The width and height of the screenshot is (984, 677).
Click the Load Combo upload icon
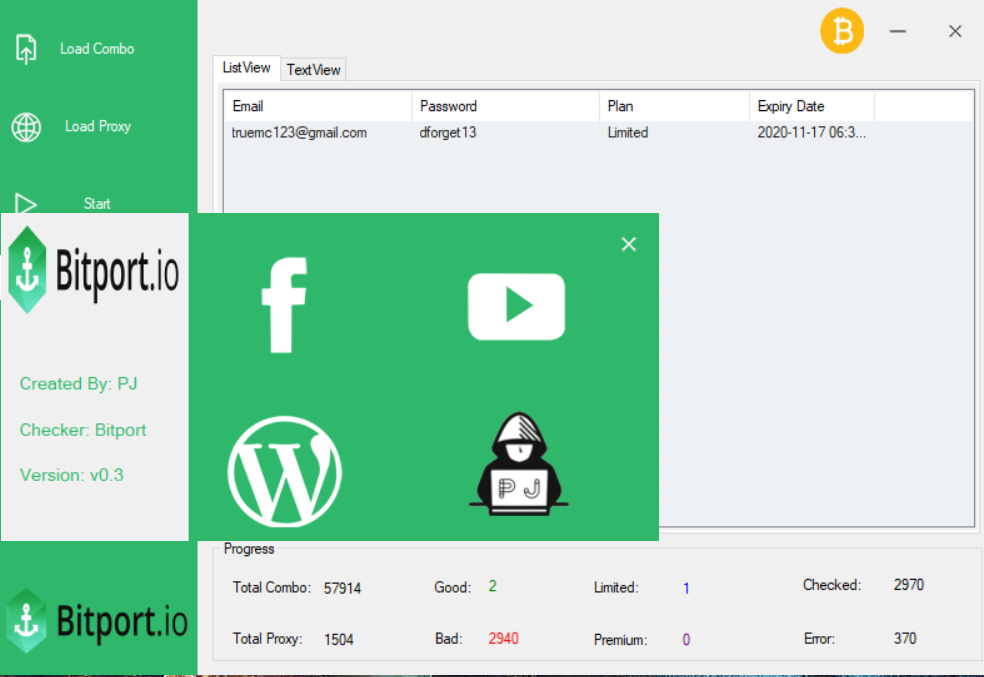tap(26, 49)
